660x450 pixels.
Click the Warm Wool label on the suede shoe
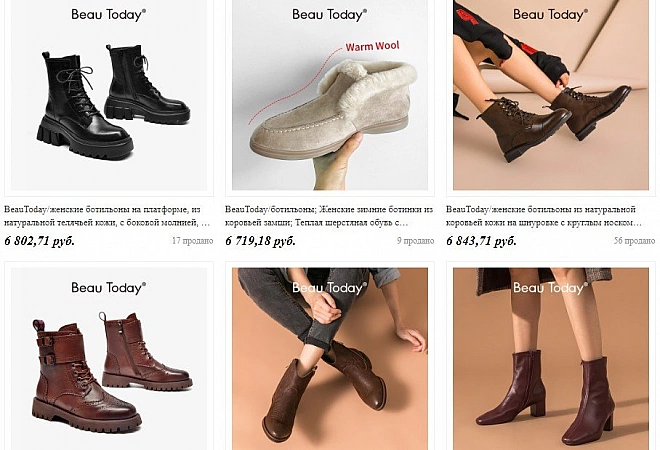tap(373, 46)
